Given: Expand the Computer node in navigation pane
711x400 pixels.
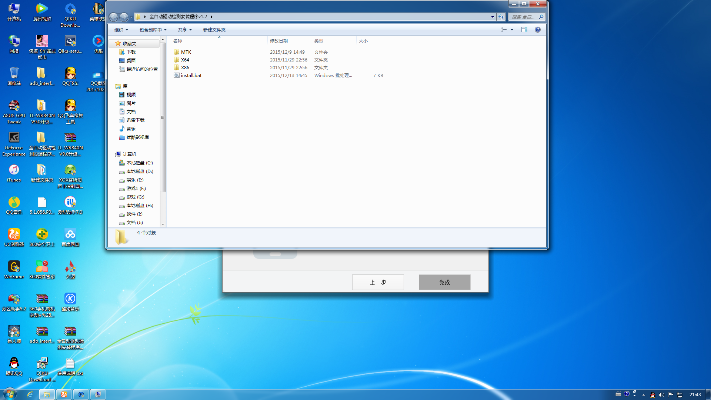Looking at the screenshot, I should (115, 153).
